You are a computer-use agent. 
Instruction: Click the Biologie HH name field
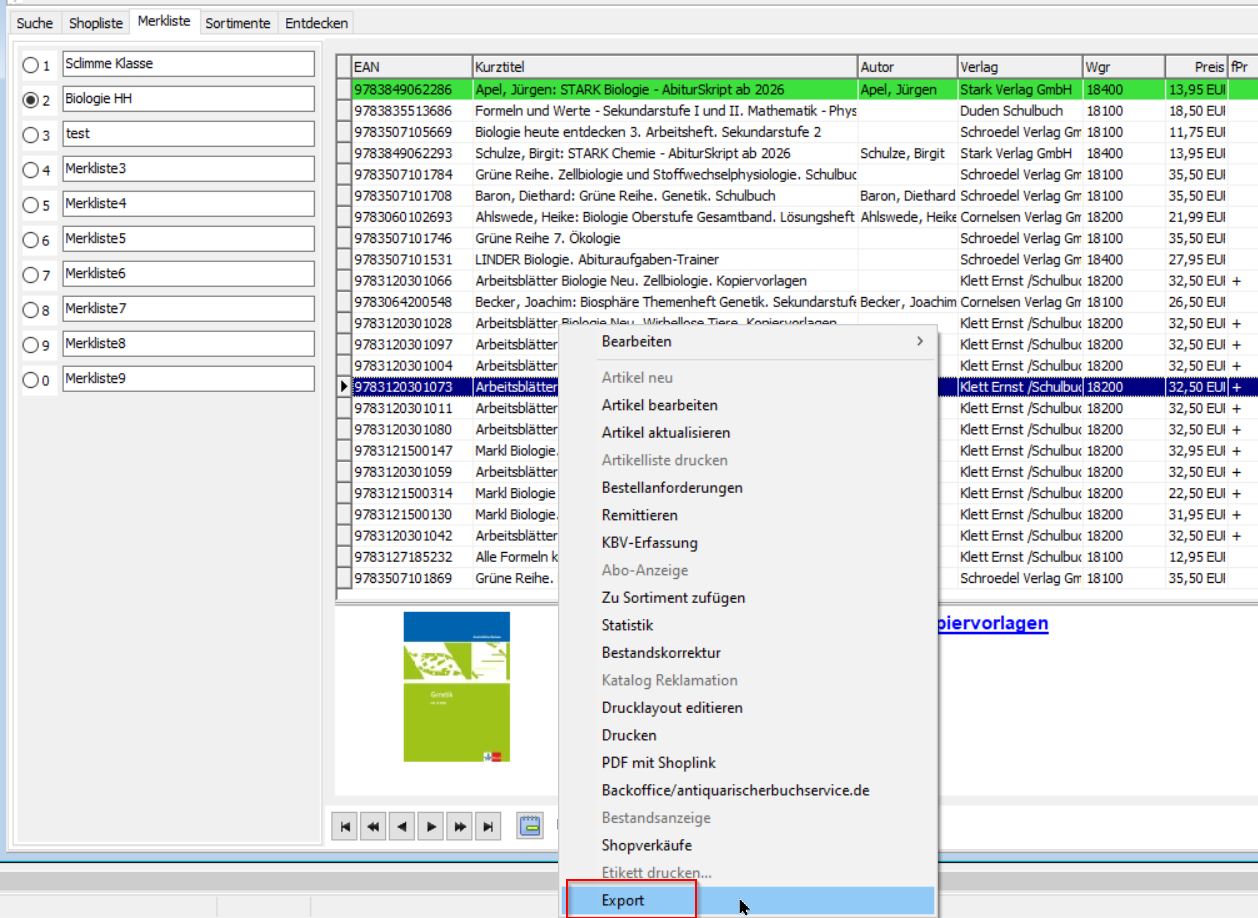pos(188,99)
